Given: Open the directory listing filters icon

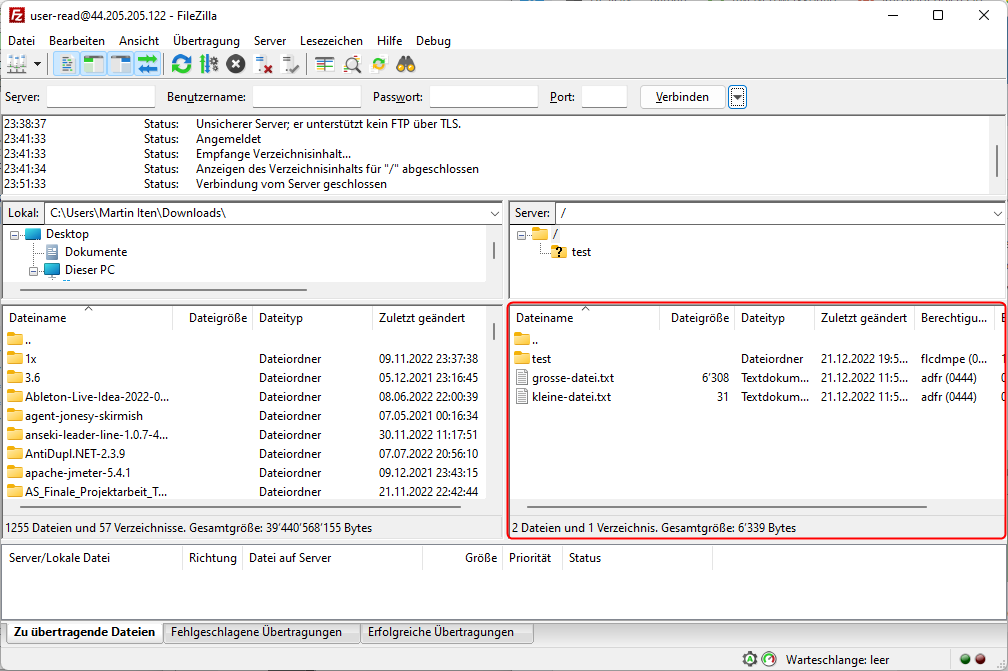Looking at the screenshot, I should (x=325, y=65).
